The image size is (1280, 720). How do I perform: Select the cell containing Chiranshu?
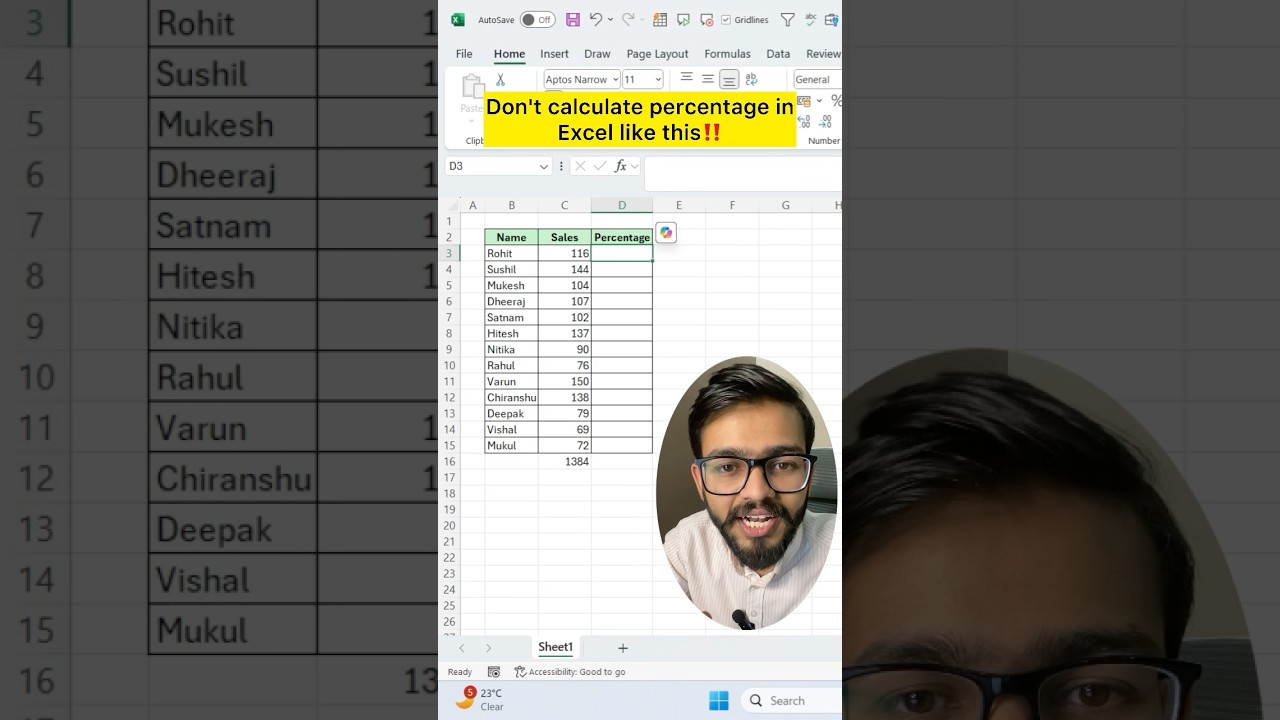[511, 397]
